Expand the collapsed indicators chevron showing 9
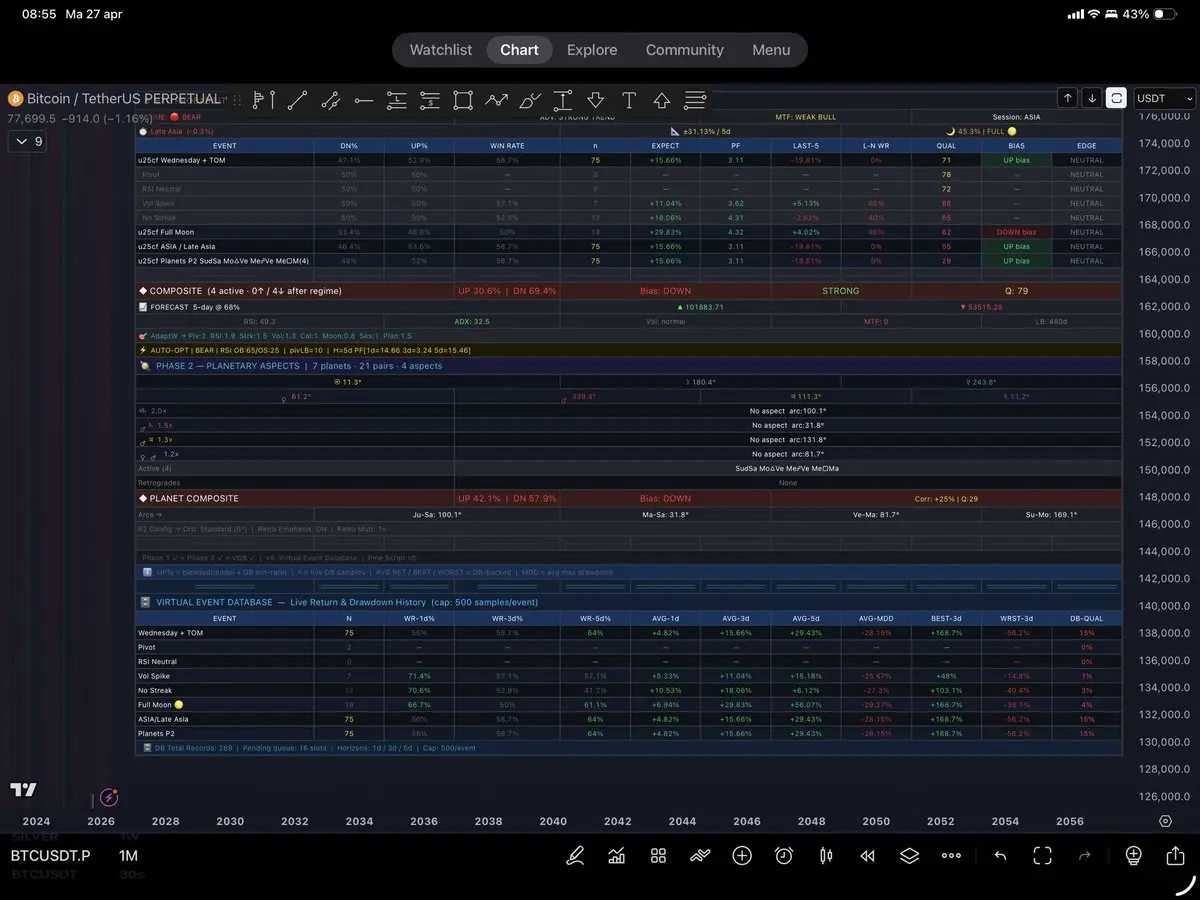1200x900 pixels. (26, 142)
